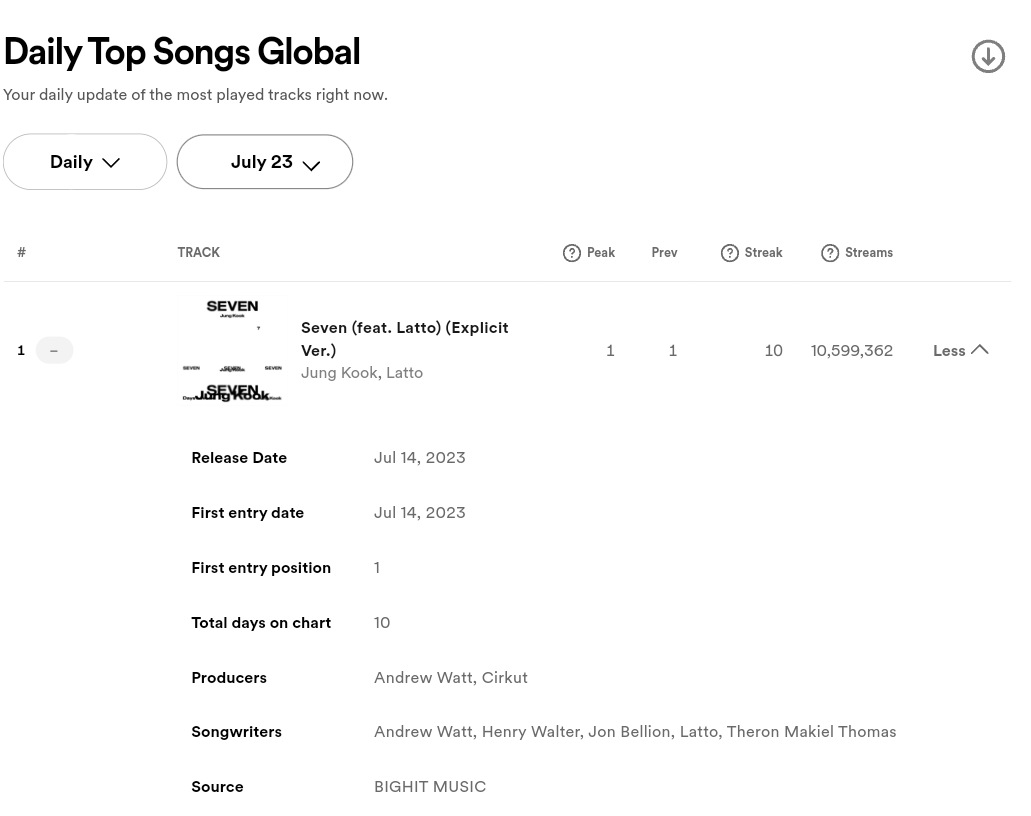
Task: Click the rank change dash indicator
Action: pos(54,350)
